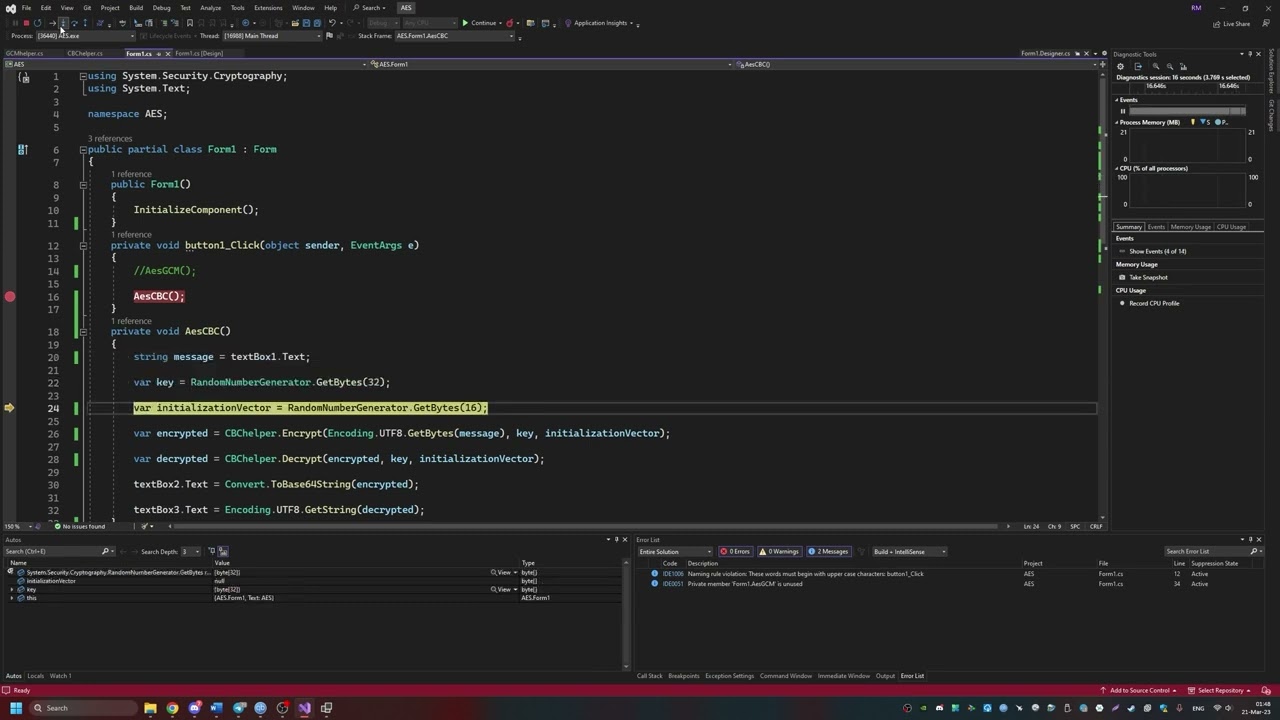Viewport: 1280px width, 720px height.
Task: Expand the Thread dropdown showing Main Thread
Action: click(271, 36)
